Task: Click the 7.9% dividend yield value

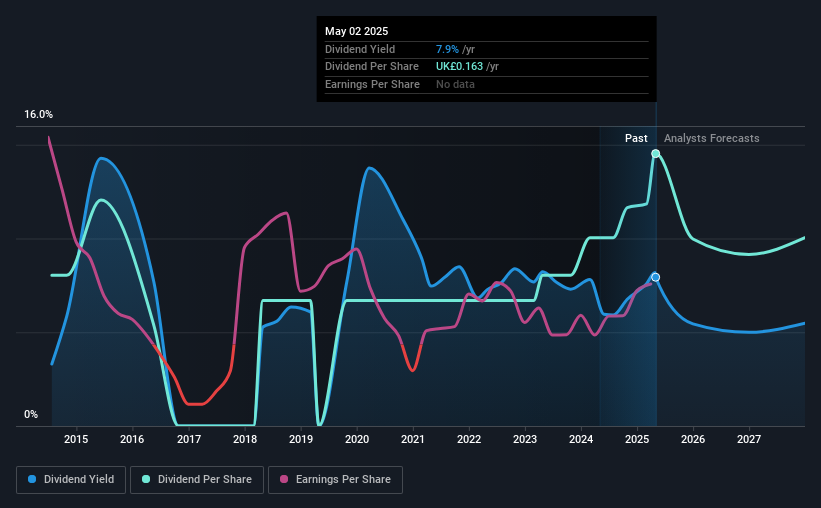Action: (447, 49)
